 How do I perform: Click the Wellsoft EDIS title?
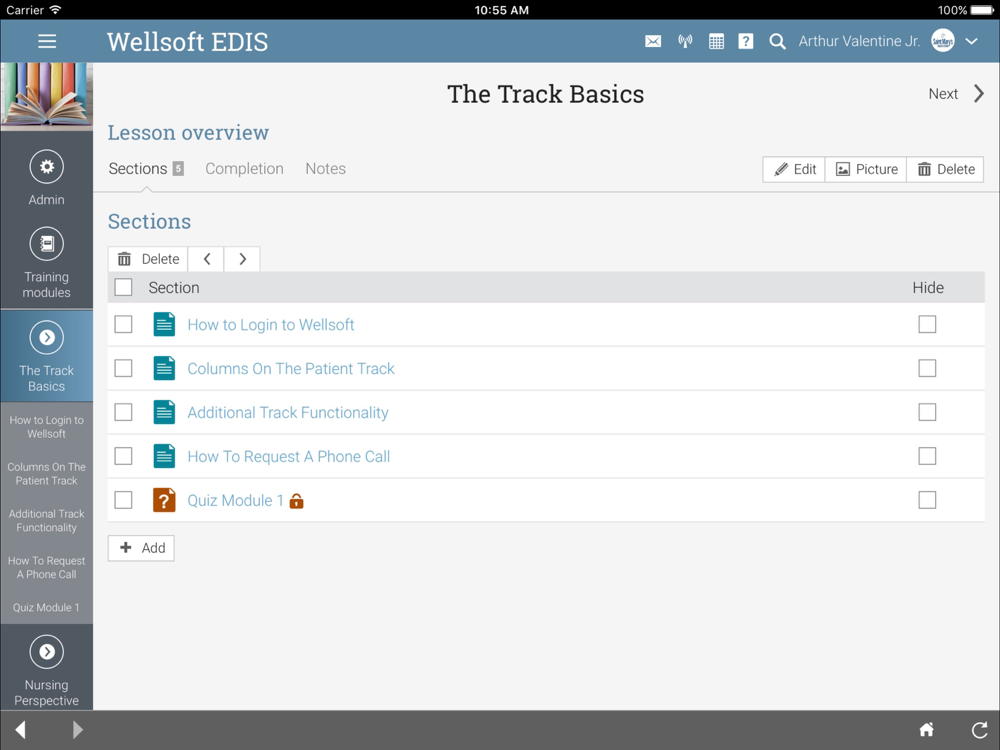pyautogui.click(x=188, y=42)
